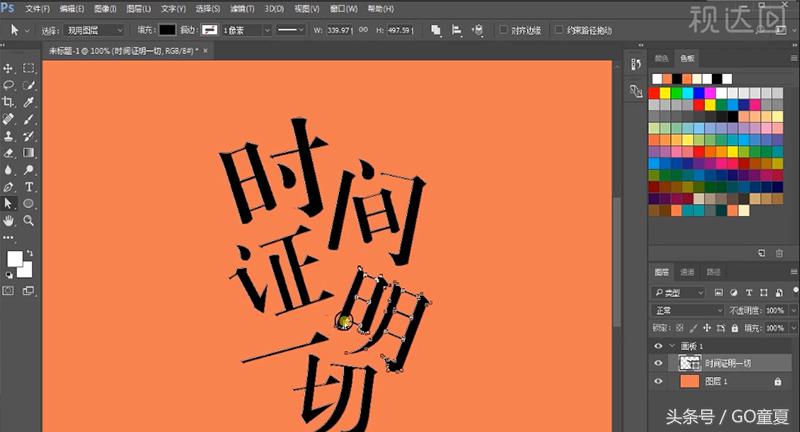The height and width of the screenshot is (432, 800).
Task: Select the Hand tool
Action: click(8, 220)
